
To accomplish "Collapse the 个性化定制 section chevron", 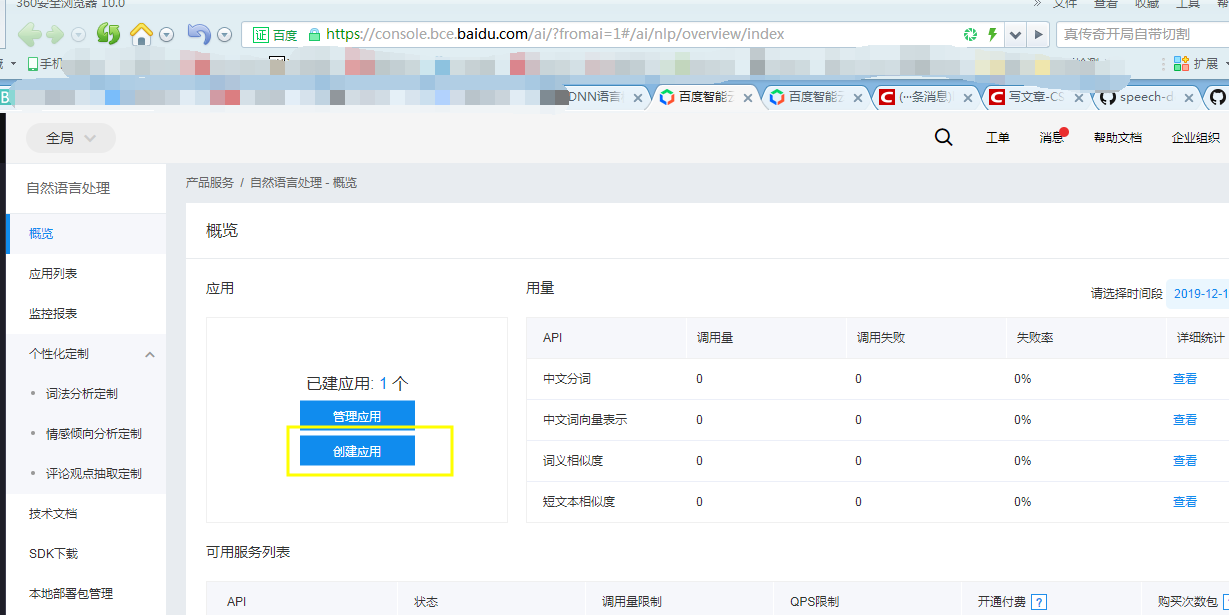I will pos(150,354).
